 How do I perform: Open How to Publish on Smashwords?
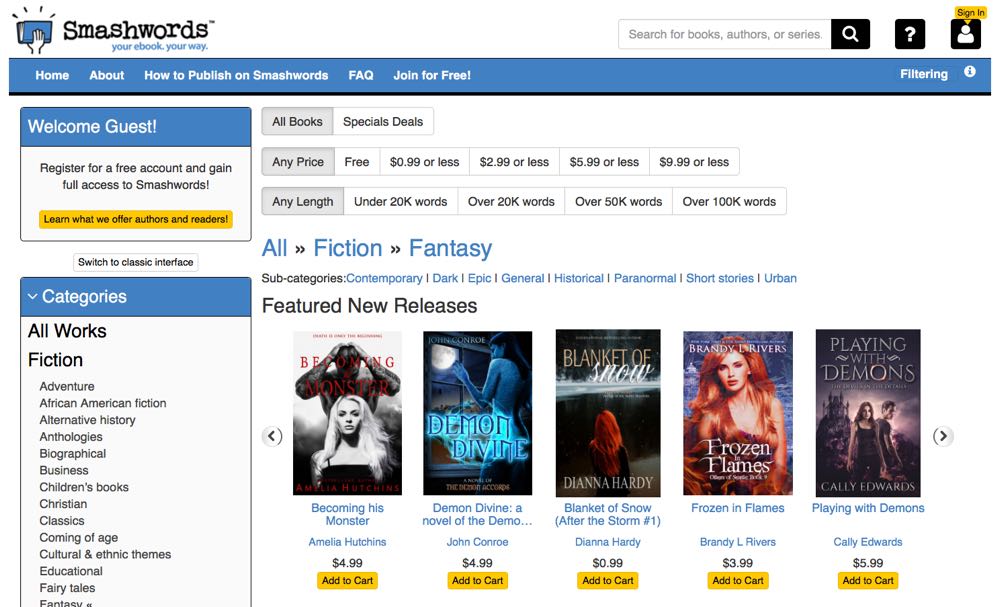click(x=236, y=75)
